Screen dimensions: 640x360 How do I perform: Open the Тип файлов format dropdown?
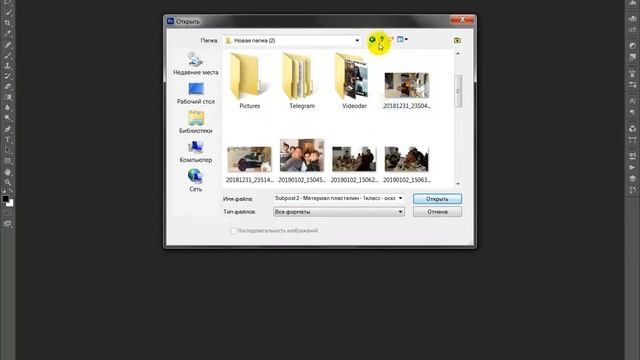click(x=339, y=212)
